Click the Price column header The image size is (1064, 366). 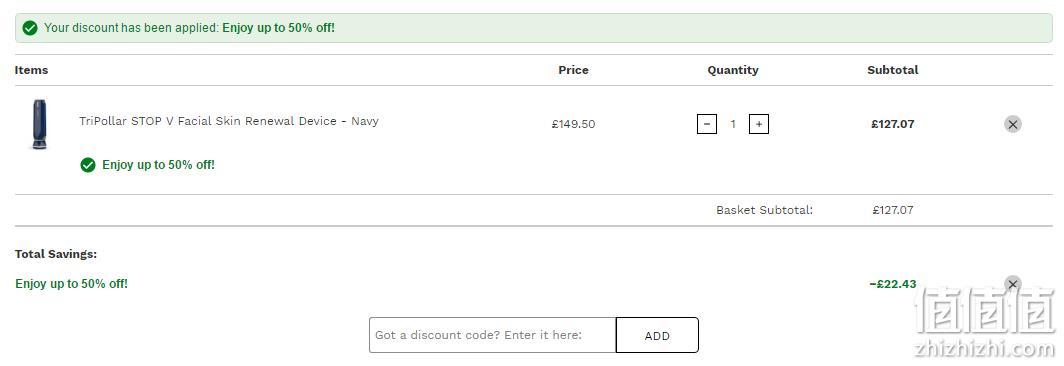[573, 70]
